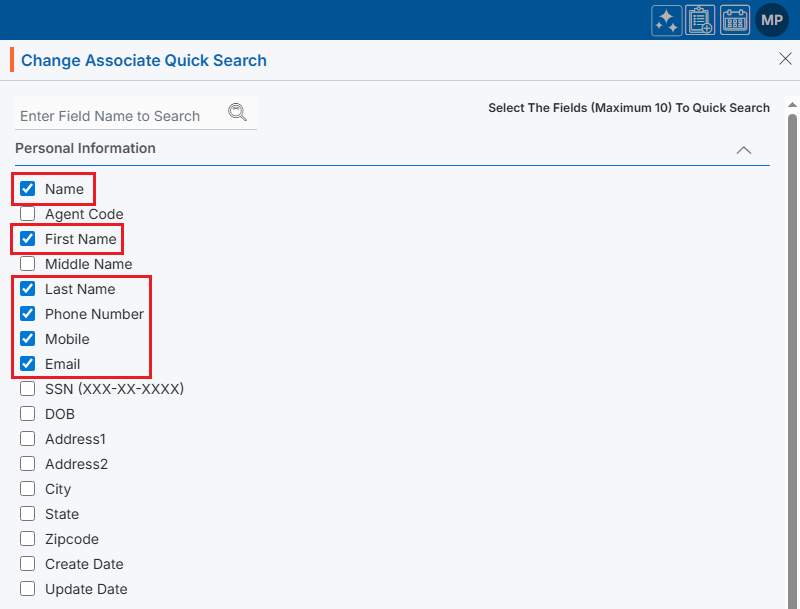Click the scrollbar up arrow
The height and width of the screenshot is (609, 800).
[792, 104]
